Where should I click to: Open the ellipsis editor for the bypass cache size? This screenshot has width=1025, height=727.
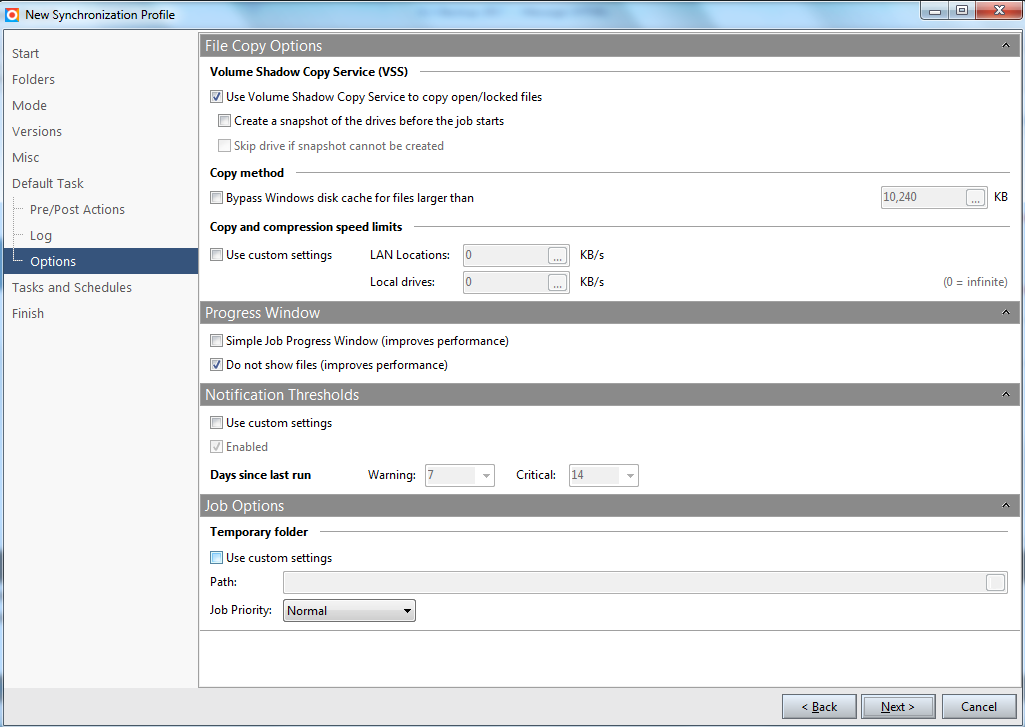point(975,198)
